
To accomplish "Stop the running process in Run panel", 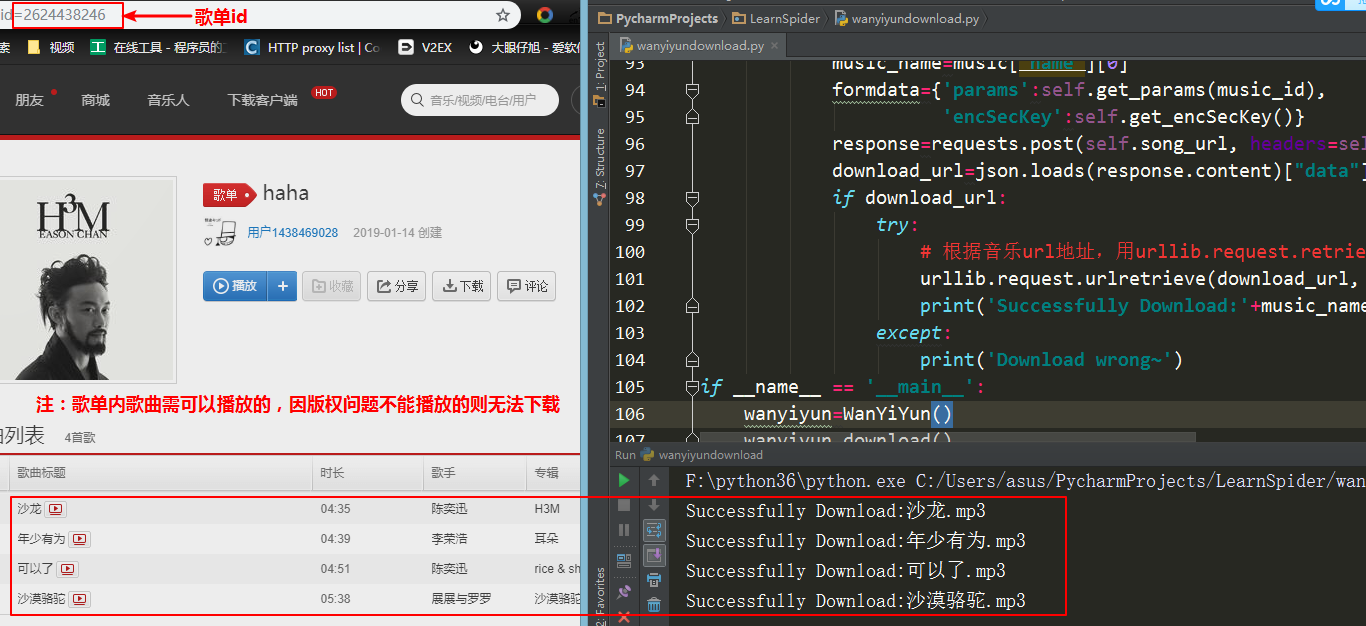I will click(x=624, y=504).
